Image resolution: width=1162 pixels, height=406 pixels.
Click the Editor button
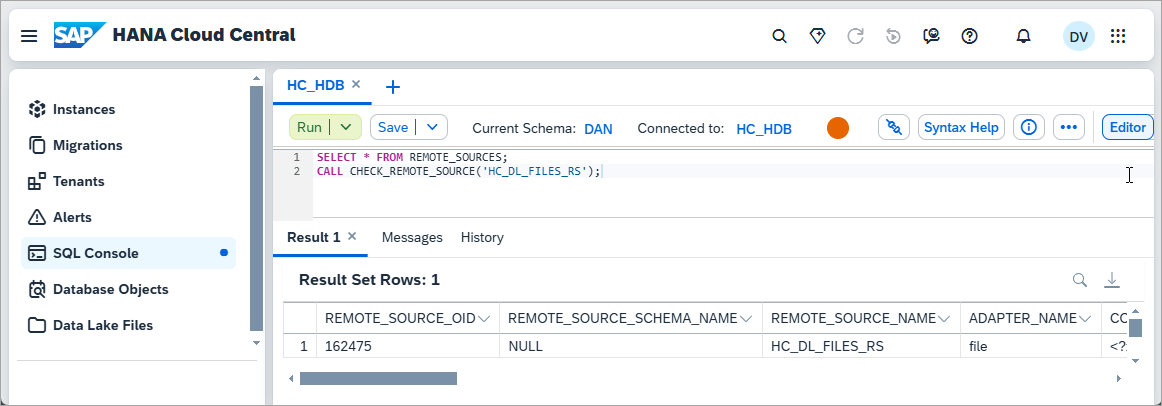pos(1128,127)
